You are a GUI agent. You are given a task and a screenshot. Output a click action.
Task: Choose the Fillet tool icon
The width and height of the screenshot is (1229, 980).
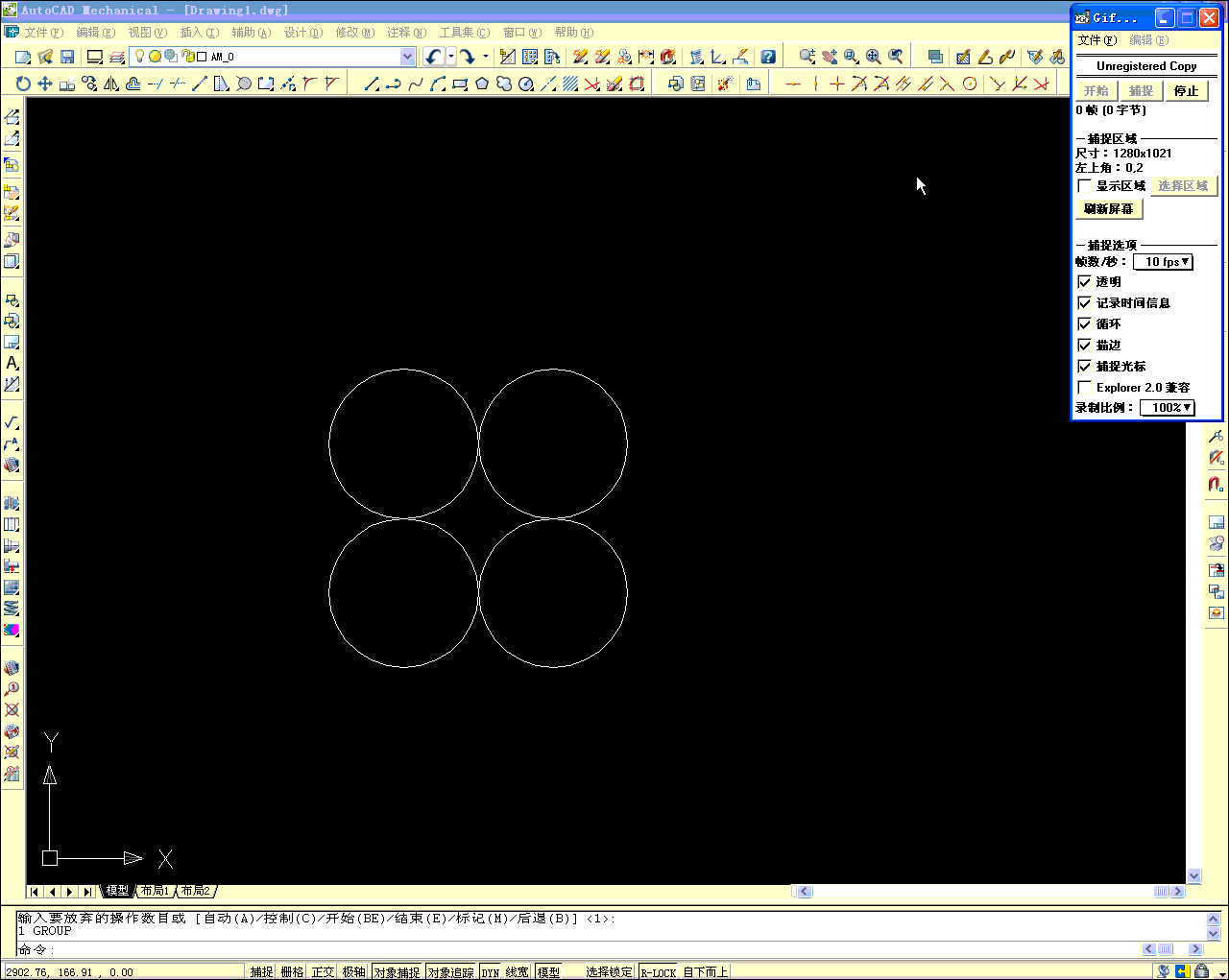click(309, 84)
